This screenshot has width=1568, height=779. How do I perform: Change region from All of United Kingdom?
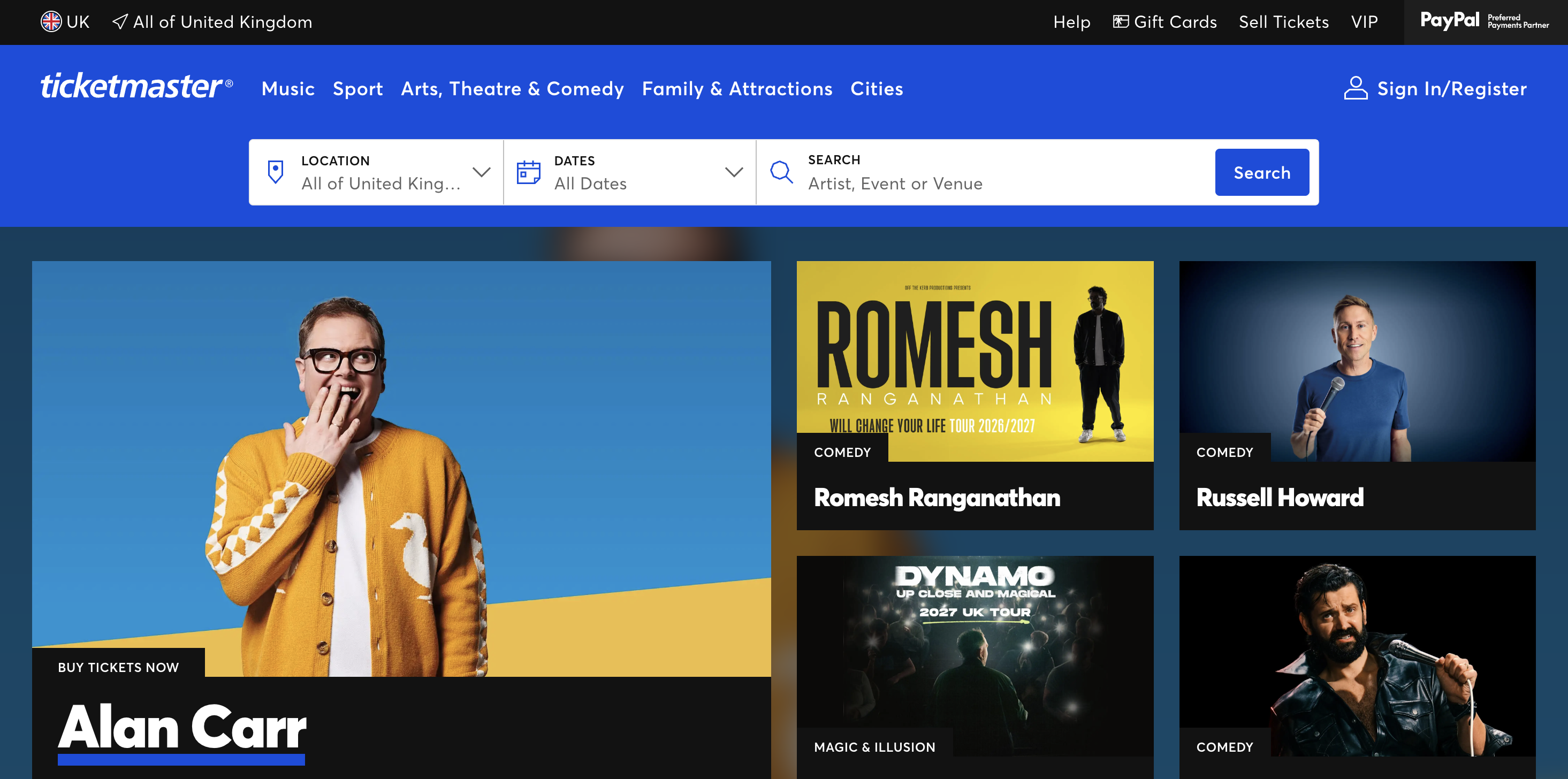212,22
